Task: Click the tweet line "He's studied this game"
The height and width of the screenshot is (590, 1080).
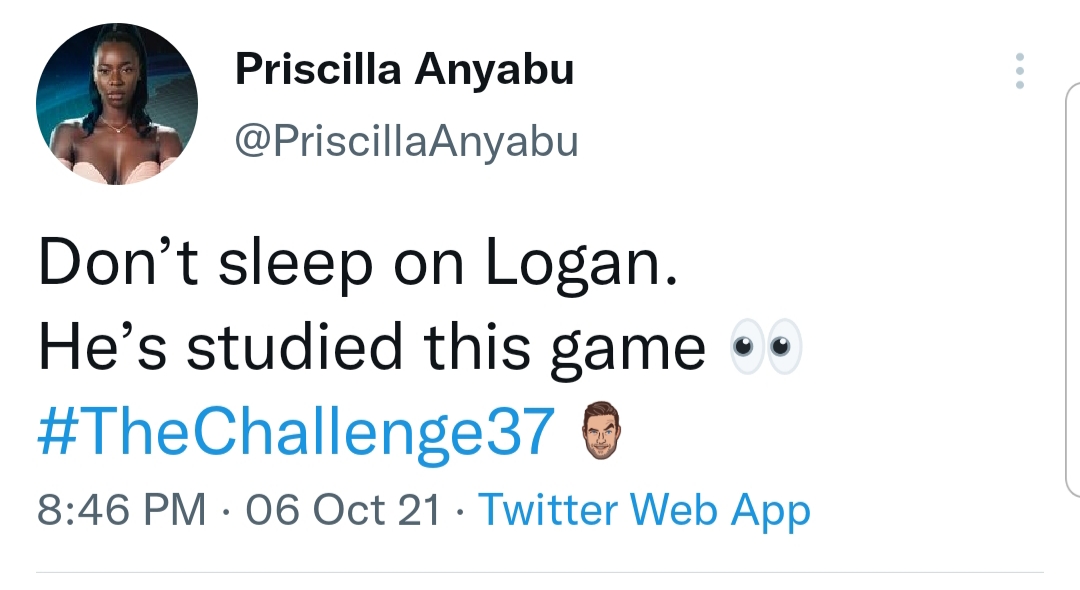Action: tap(372, 347)
